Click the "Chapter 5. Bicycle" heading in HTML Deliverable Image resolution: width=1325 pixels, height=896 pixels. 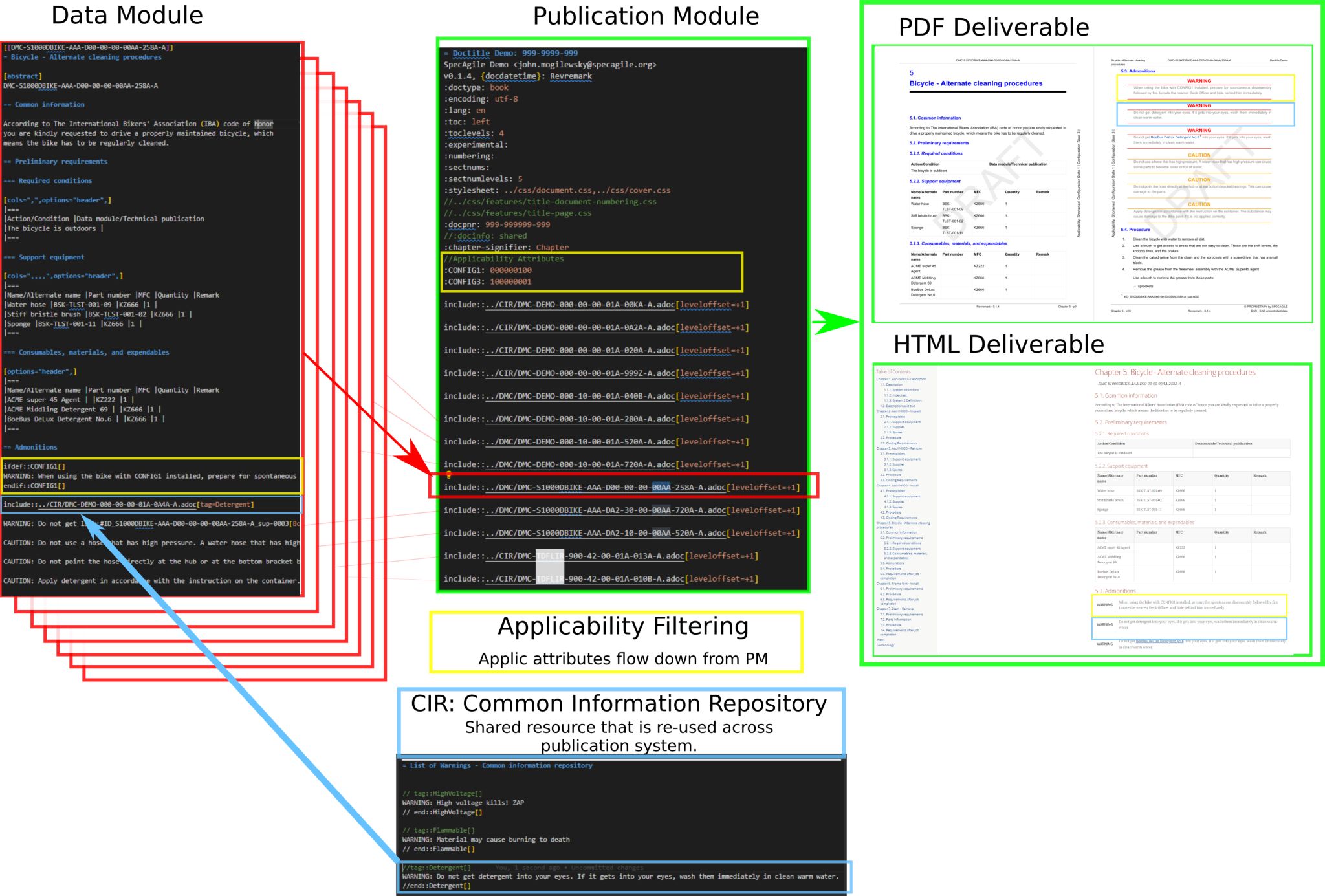1174,372
